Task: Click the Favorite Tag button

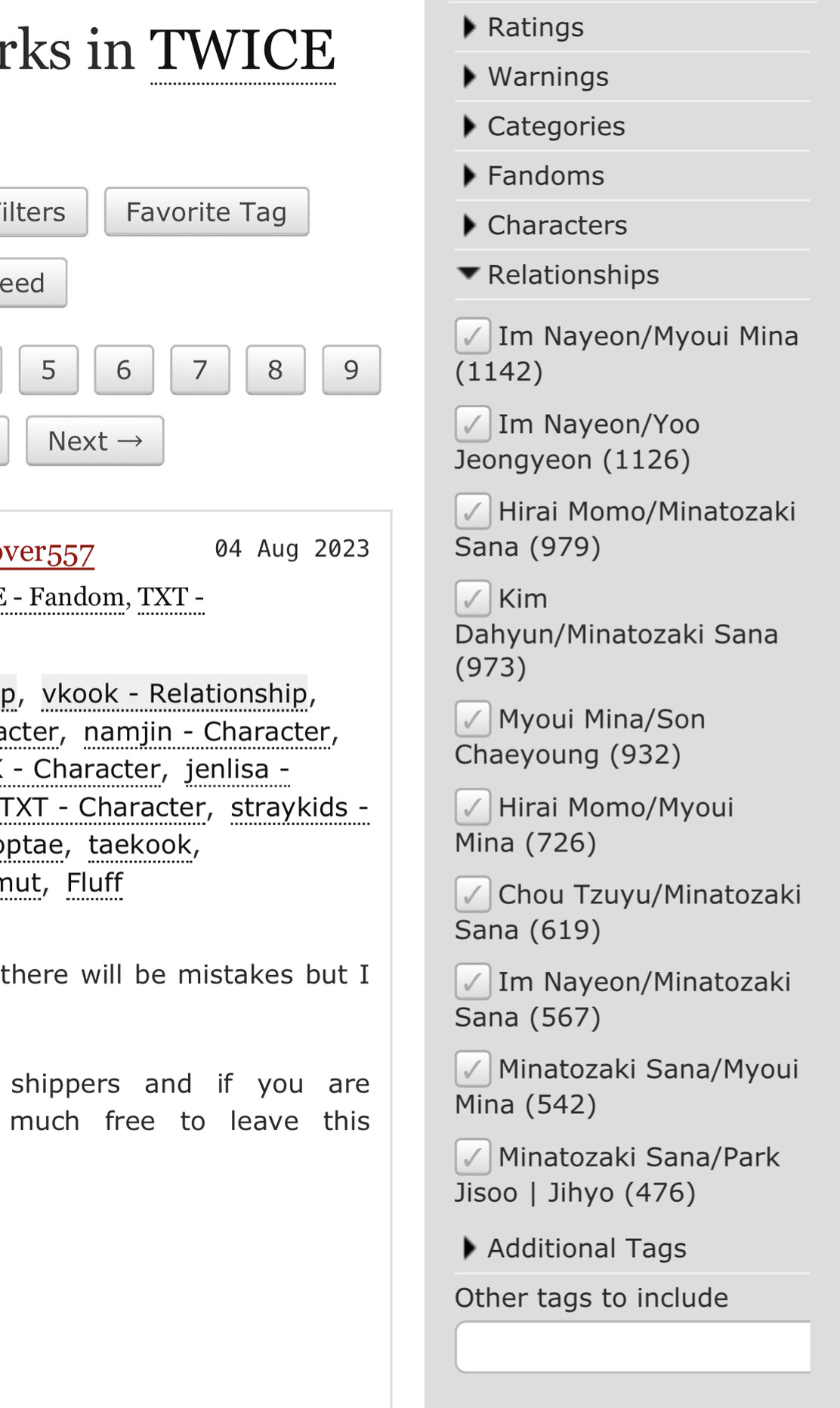Action: (206, 212)
